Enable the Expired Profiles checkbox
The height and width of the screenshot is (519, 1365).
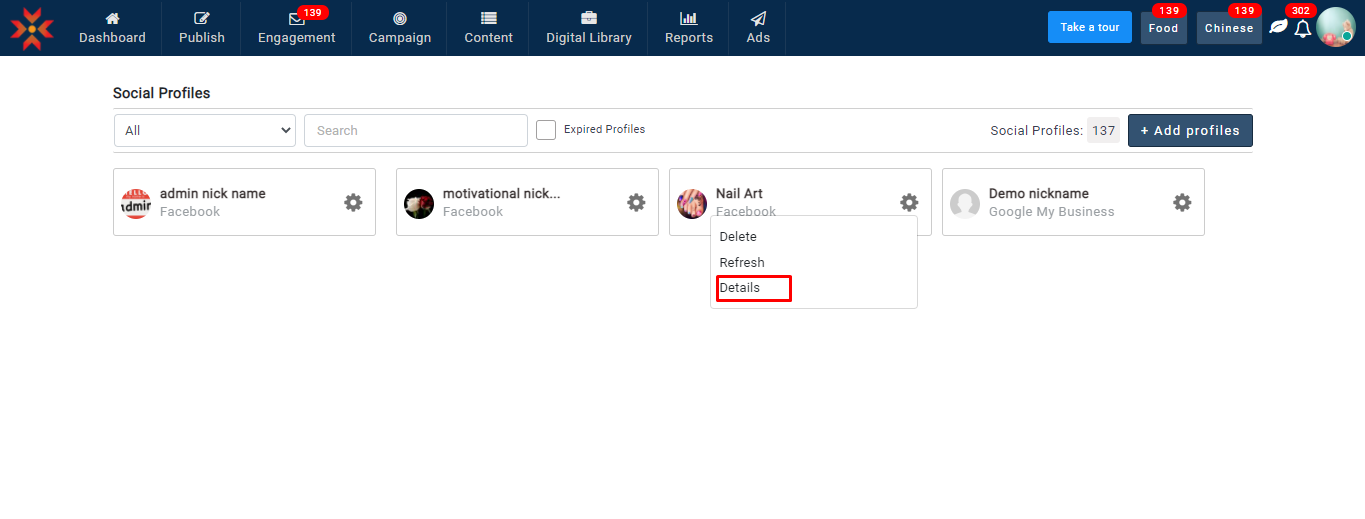click(x=546, y=130)
